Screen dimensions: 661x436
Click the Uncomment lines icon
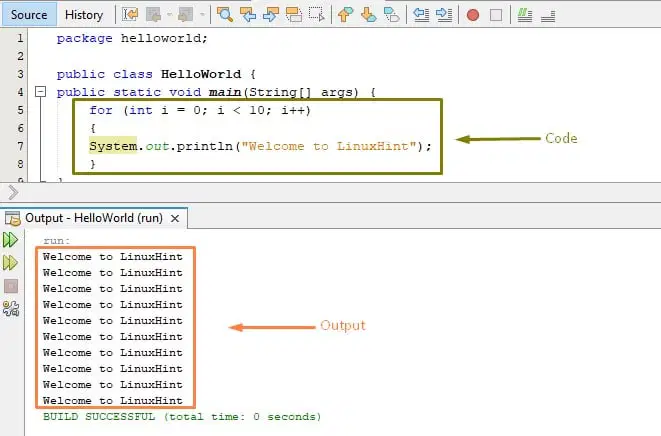pos(548,16)
